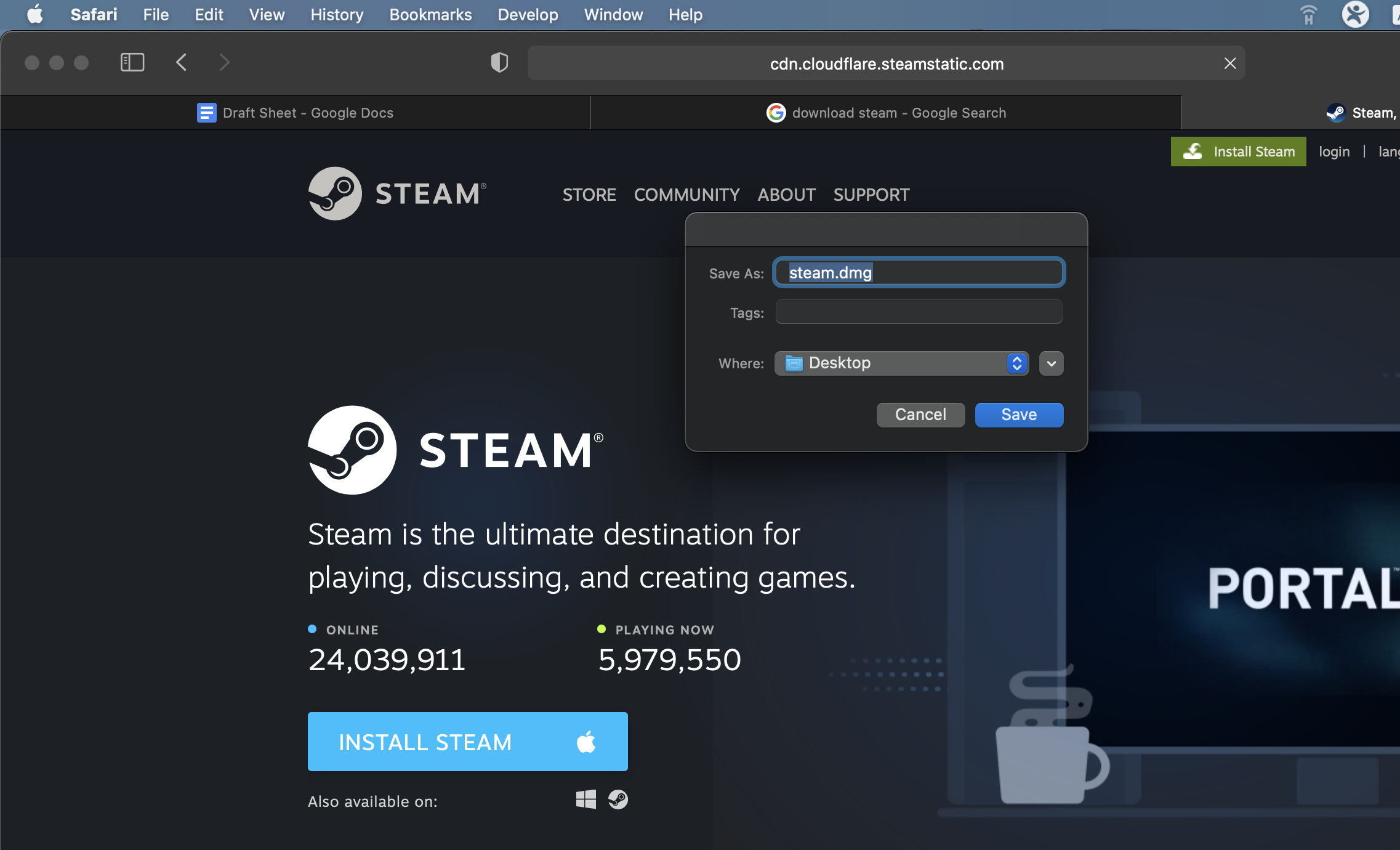The image size is (1400, 850).
Task: Open the ABOUT nav link
Action: (786, 195)
